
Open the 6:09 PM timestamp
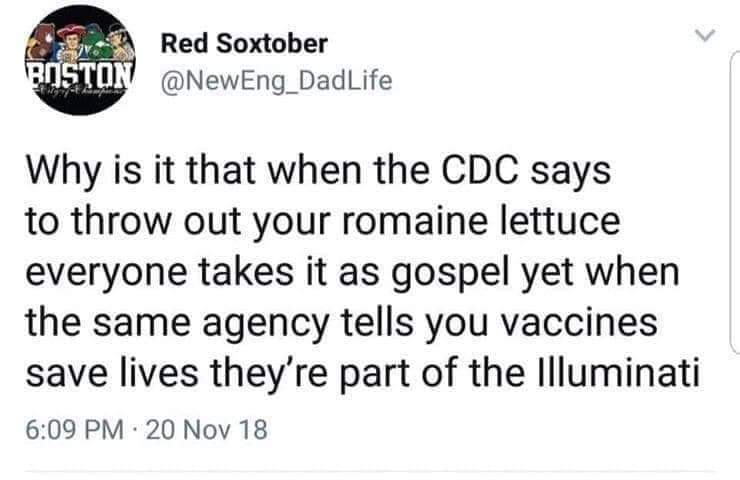pyautogui.click(x=75, y=430)
